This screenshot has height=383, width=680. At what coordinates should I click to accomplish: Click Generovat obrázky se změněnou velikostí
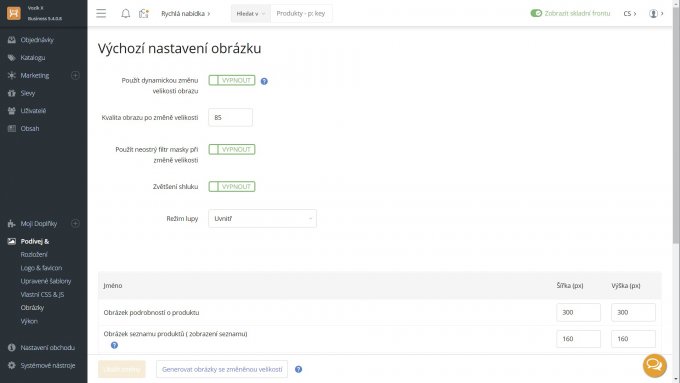[x=222, y=369]
